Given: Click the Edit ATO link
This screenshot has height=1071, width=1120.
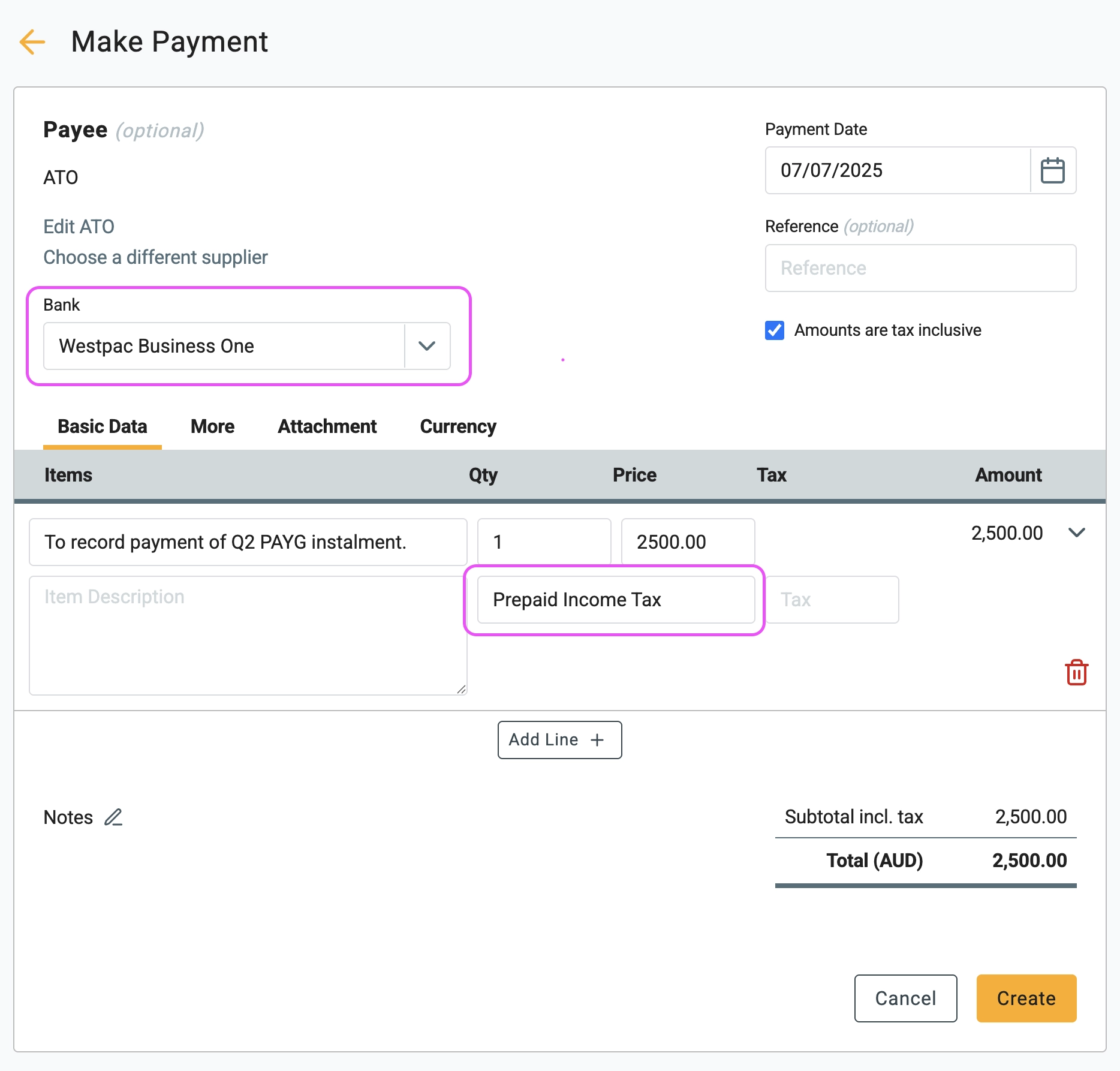Looking at the screenshot, I should (79, 227).
